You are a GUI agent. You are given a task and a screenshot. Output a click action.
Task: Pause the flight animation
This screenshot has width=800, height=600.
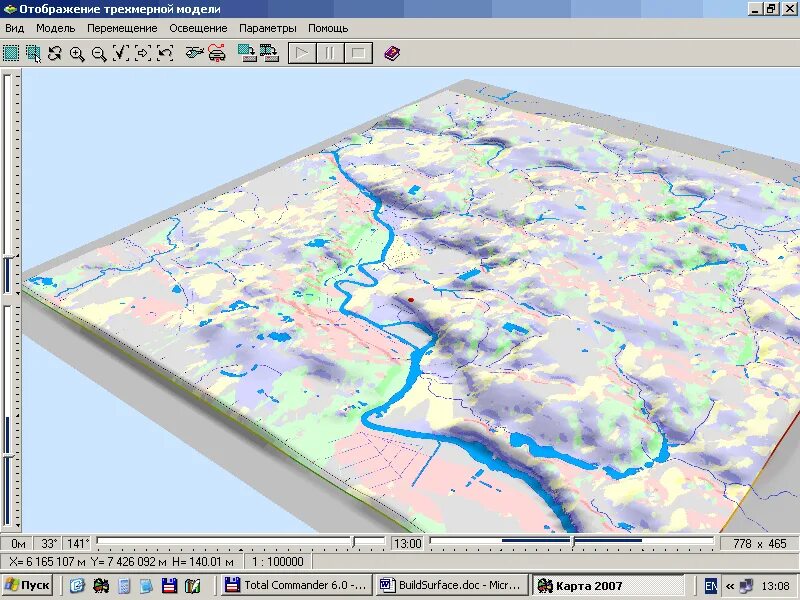(330, 53)
